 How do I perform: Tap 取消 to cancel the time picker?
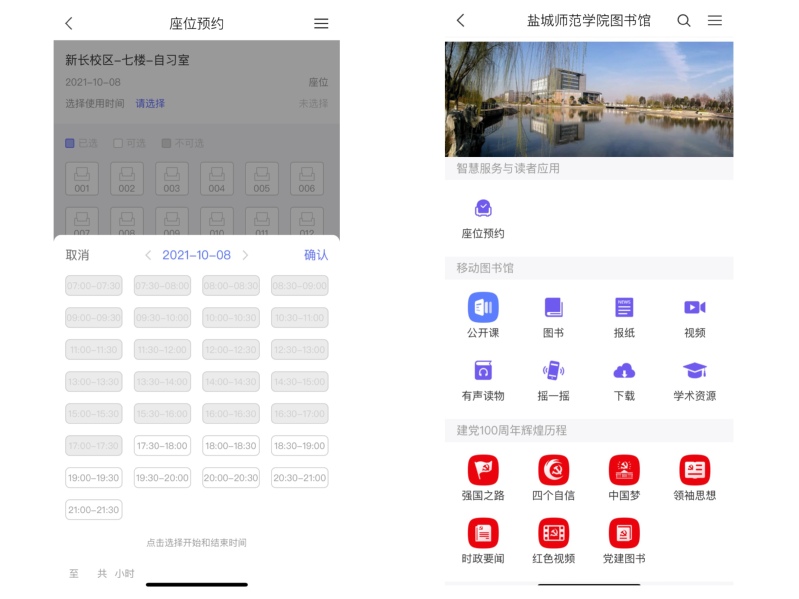click(x=78, y=255)
